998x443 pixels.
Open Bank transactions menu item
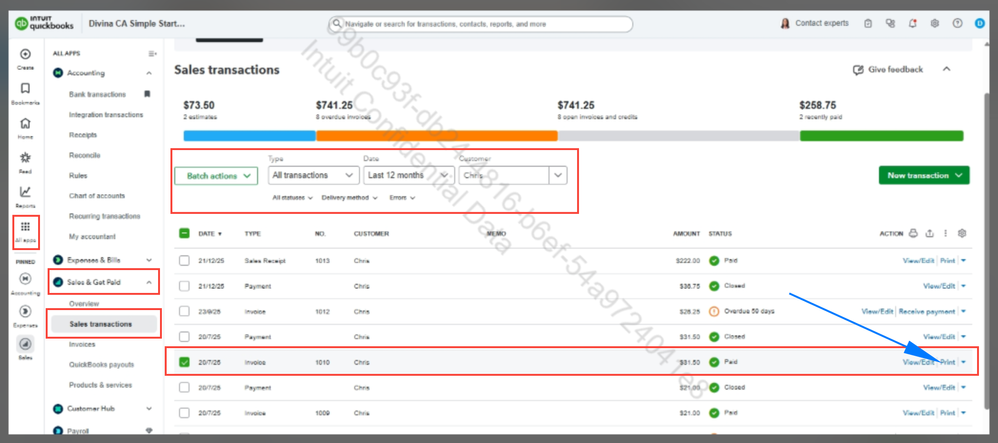(x=97, y=94)
